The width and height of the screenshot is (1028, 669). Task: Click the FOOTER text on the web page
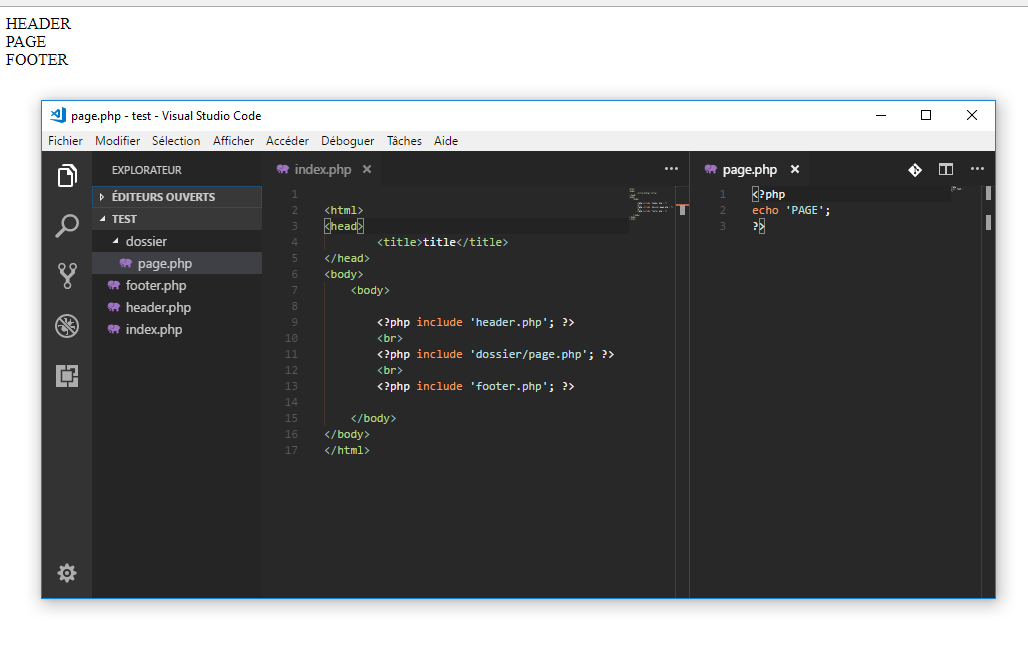click(37, 60)
